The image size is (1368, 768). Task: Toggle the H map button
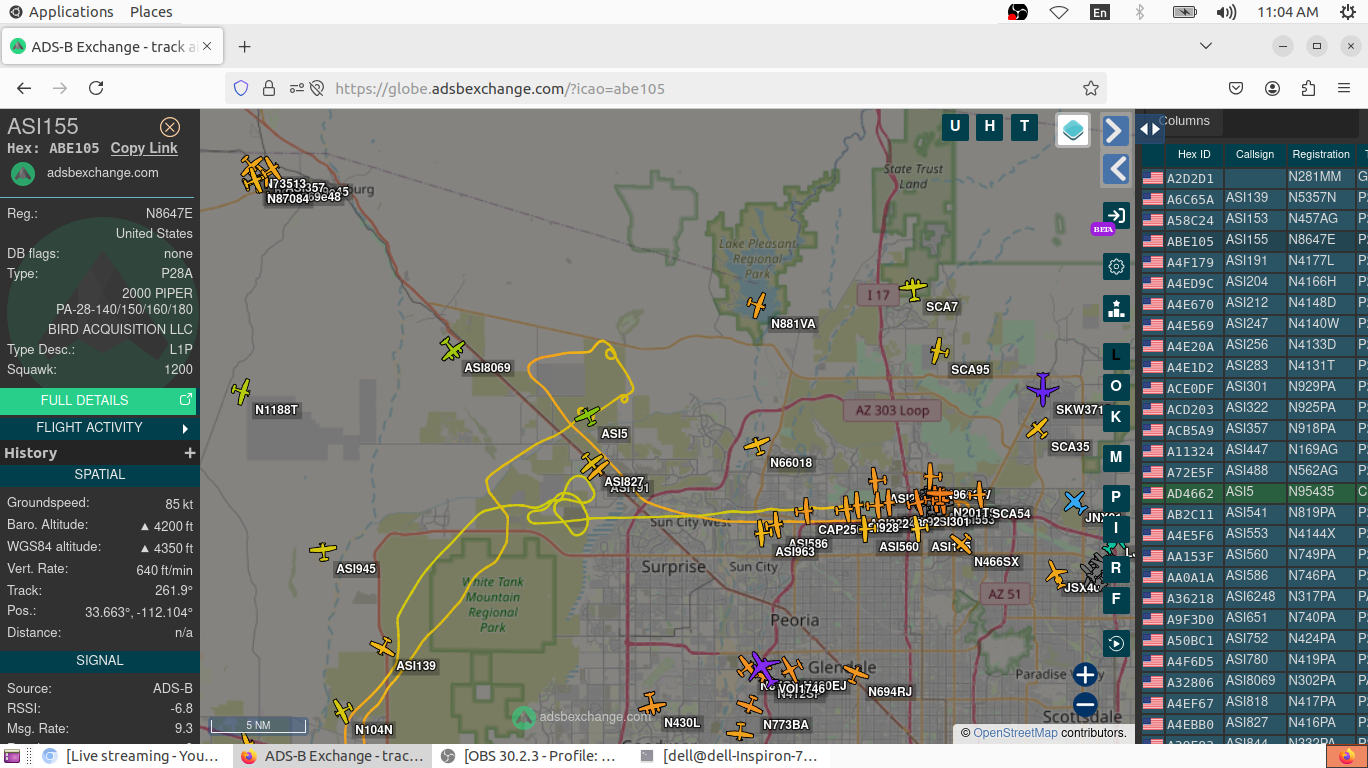[x=990, y=126]
